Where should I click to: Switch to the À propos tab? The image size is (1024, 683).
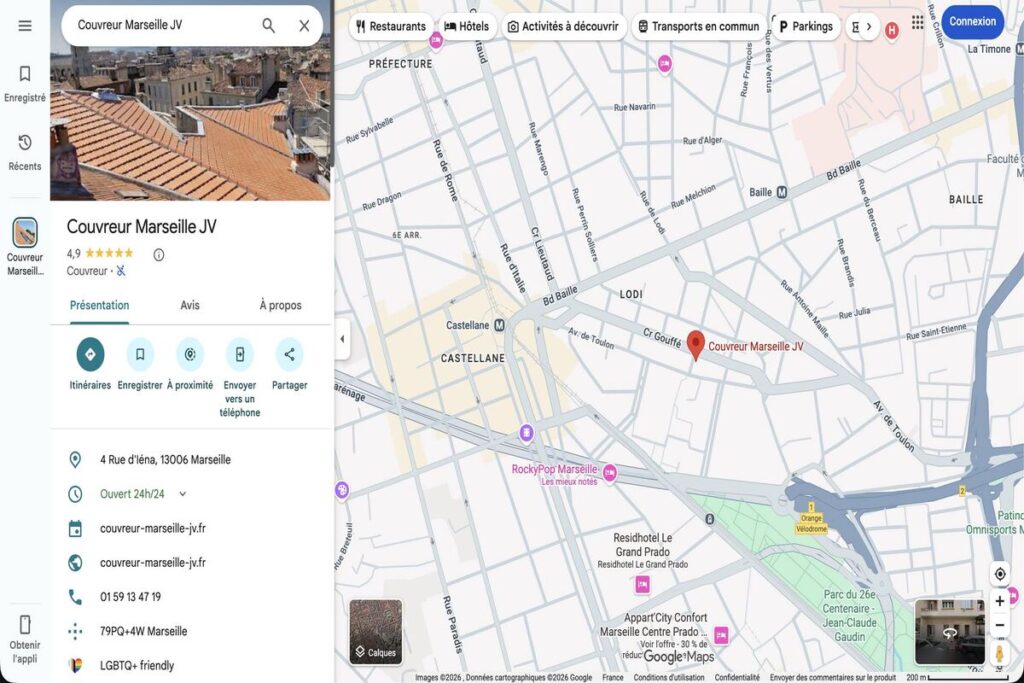tap(280, 305)
